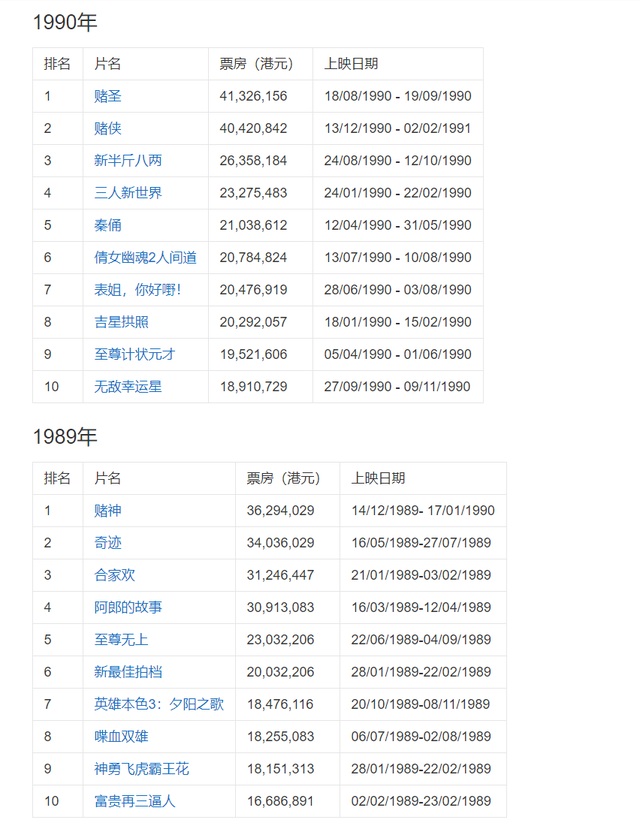Click date range 18/01/1990 - 15/02/1990
640x832 pixels.
point(398,322)
